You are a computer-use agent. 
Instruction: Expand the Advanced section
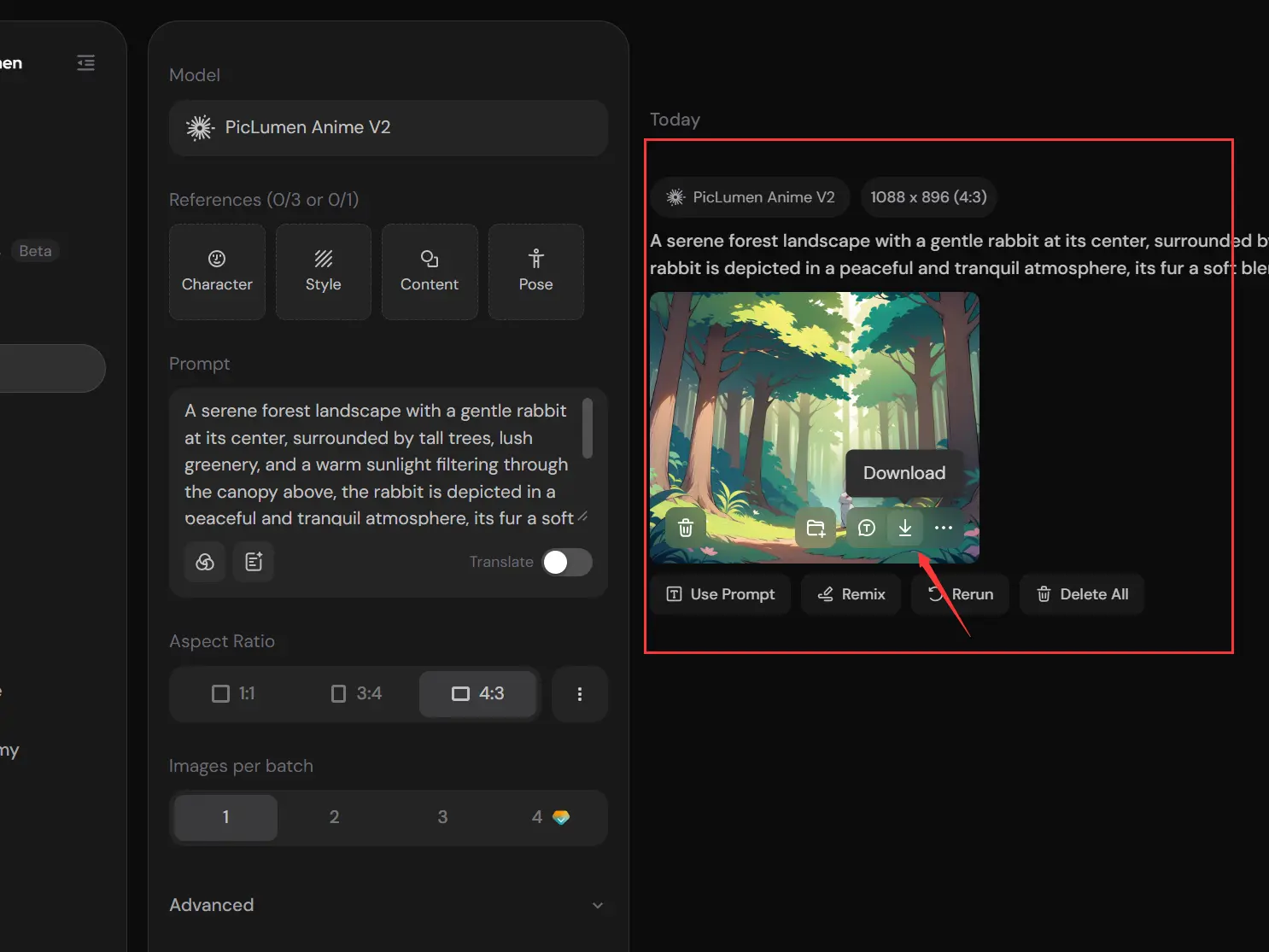(x=388, y=905)
